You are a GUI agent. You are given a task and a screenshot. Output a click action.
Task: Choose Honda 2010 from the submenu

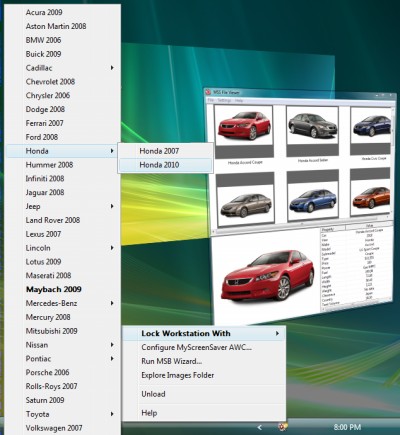coord(165,165)
